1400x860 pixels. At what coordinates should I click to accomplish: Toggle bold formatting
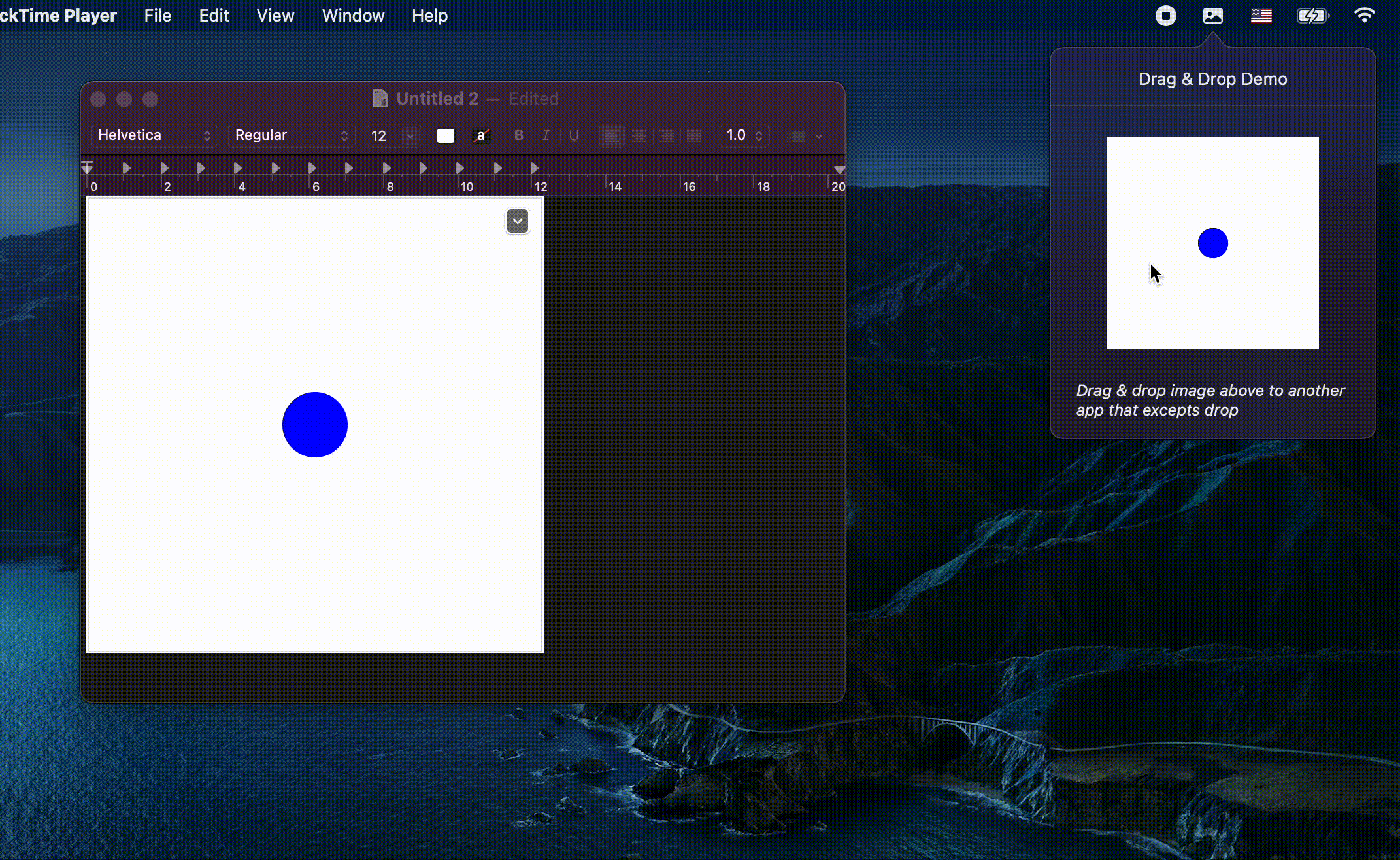519,135
